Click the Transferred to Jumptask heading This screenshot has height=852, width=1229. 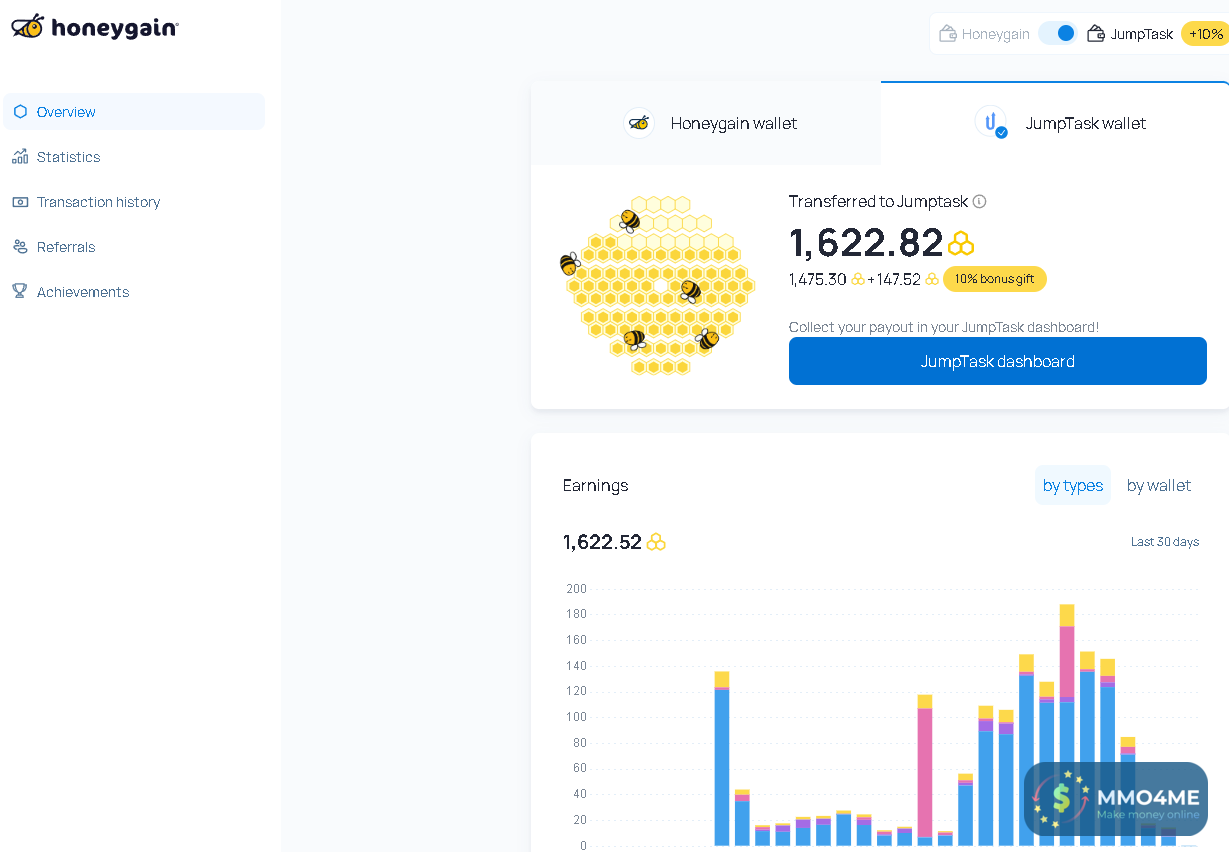pyautogui.click(x=878, y=201)
